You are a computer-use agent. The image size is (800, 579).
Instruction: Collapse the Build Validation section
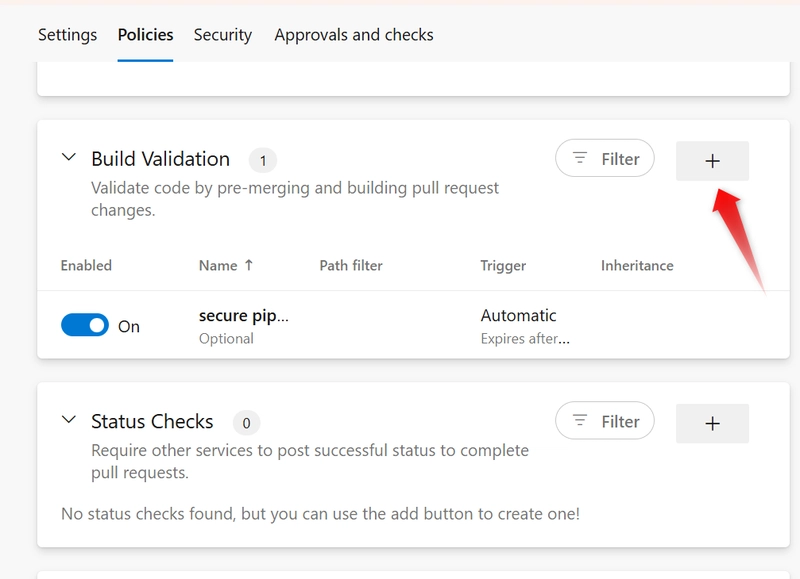69,157
